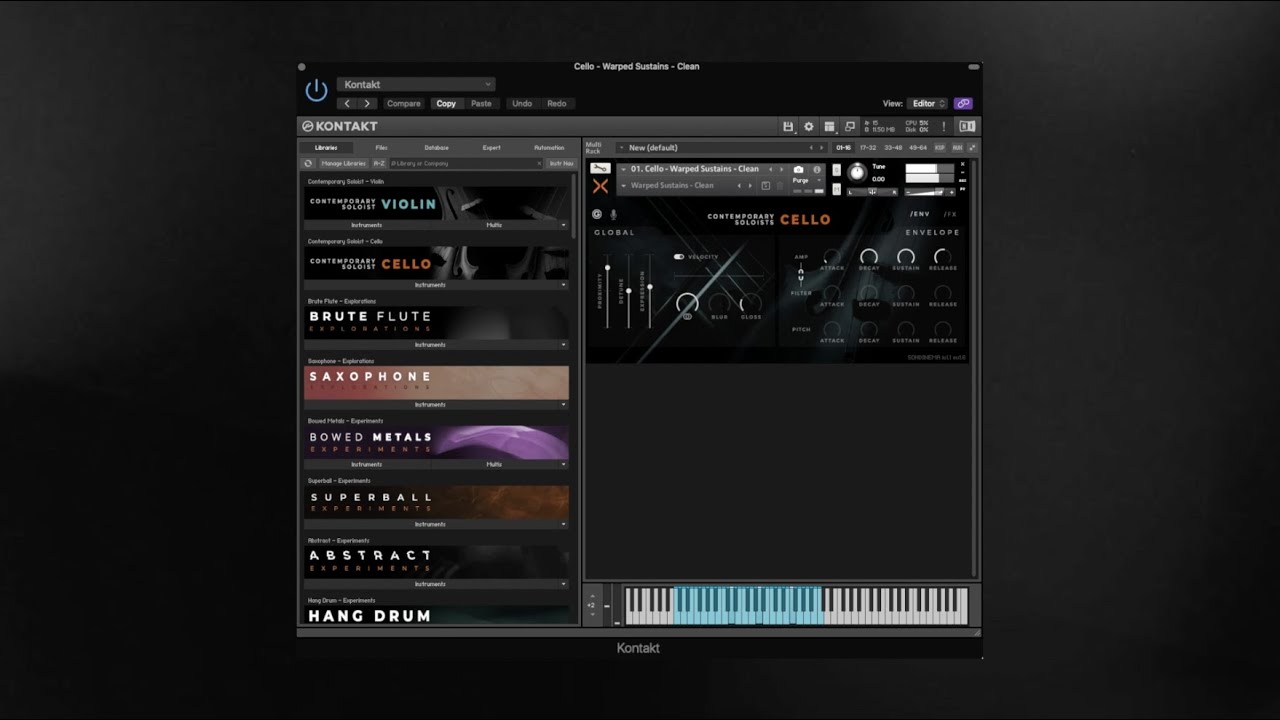Open the Kontakt preset dropdown
Screen dimensions: 1280x720
click(x=416, y=84)
